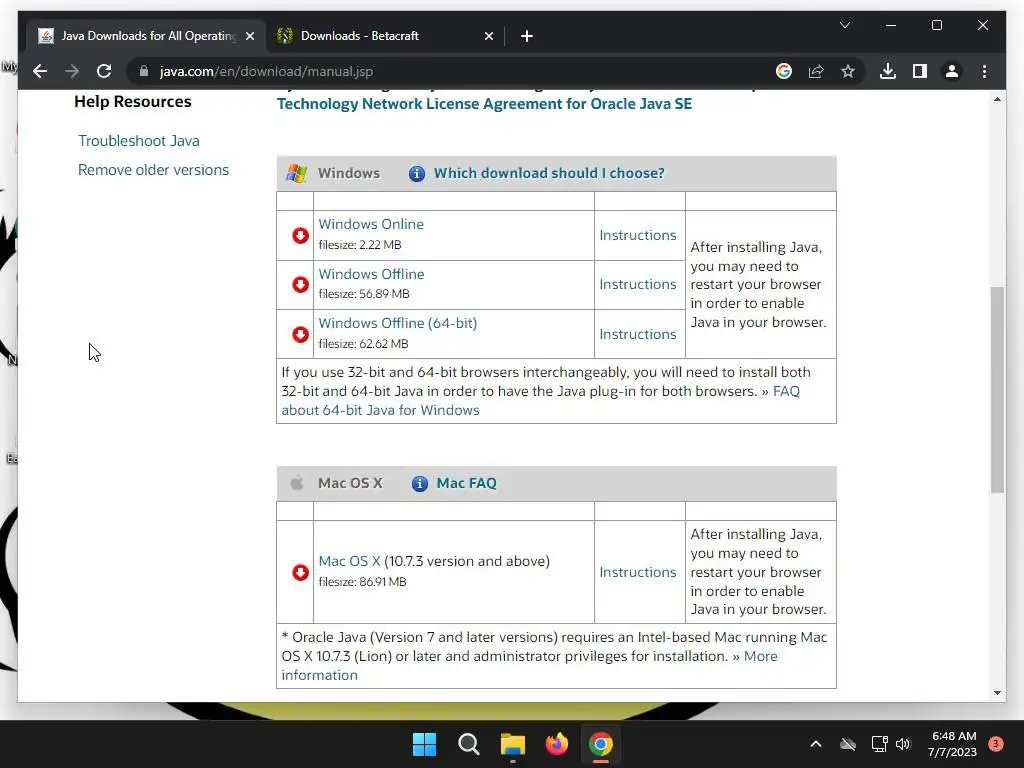Click the OneDrive cloud tray icon
This screenshot has height=768, width=1024.
[848, 744]
